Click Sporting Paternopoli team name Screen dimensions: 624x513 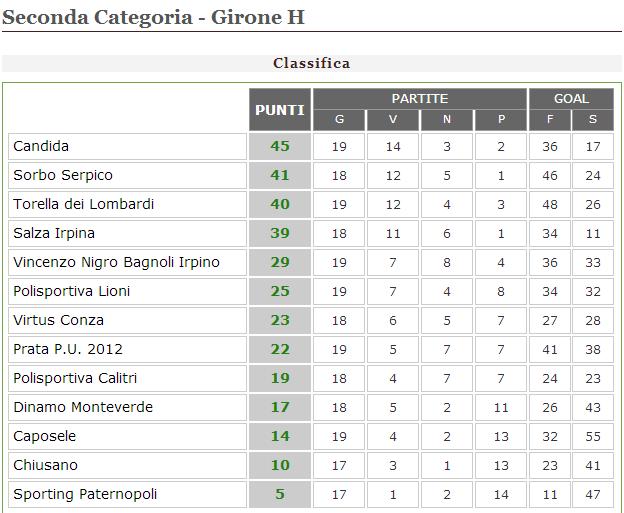[85, 495]
